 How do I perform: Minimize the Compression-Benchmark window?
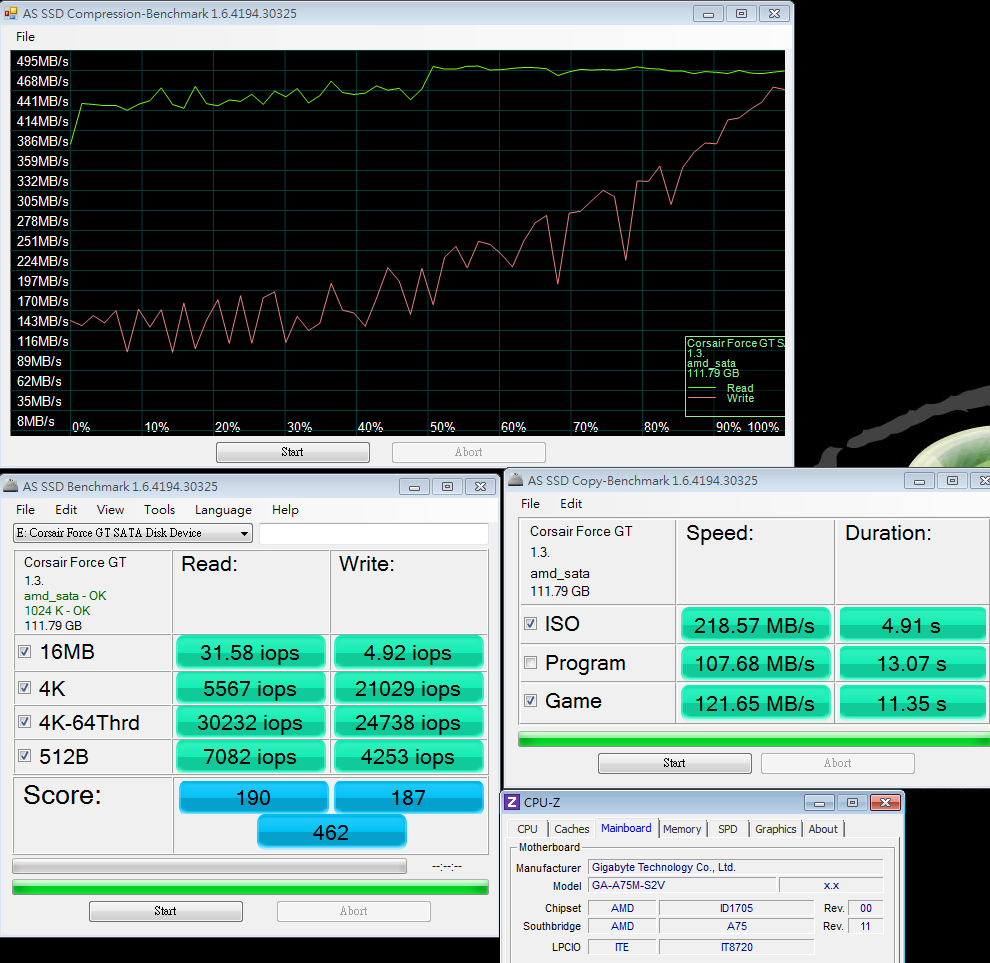pyautogui.click(x=708, y=14)
